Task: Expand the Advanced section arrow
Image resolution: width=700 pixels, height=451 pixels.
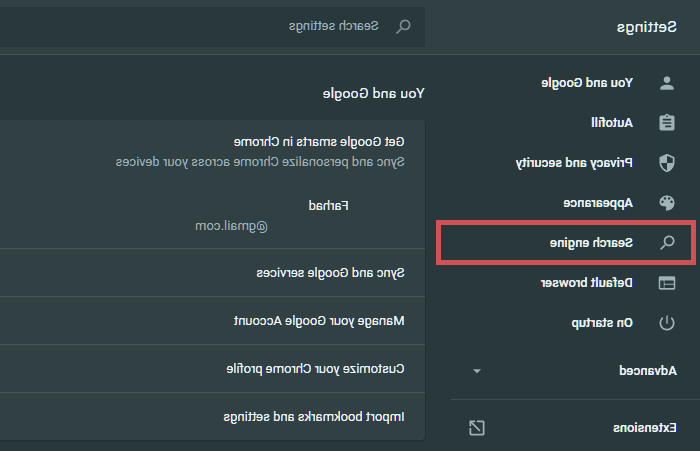Action: [477, 371]
